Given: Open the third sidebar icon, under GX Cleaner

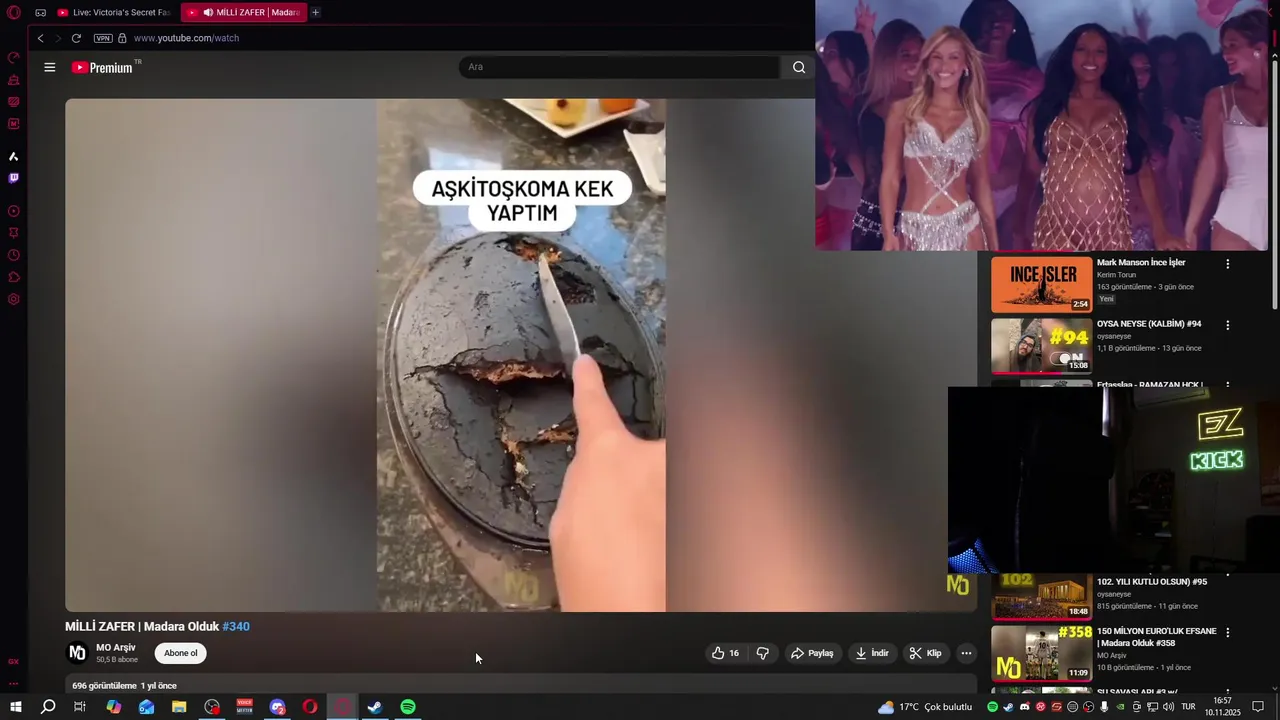Looking at the screenshot, I should tap(14, 102).
